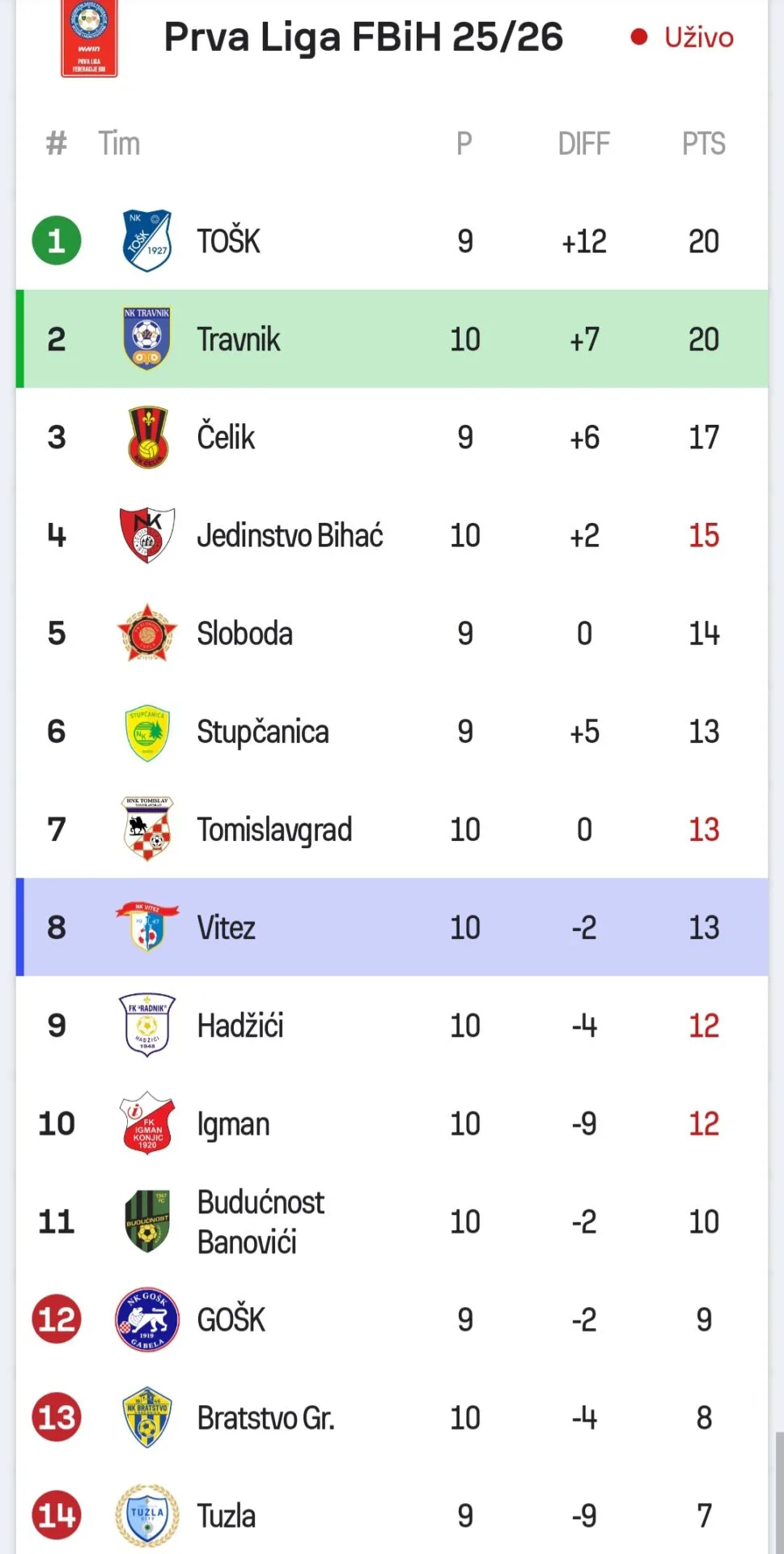Sort by the DIFF column header

click(x=583, y=144)
